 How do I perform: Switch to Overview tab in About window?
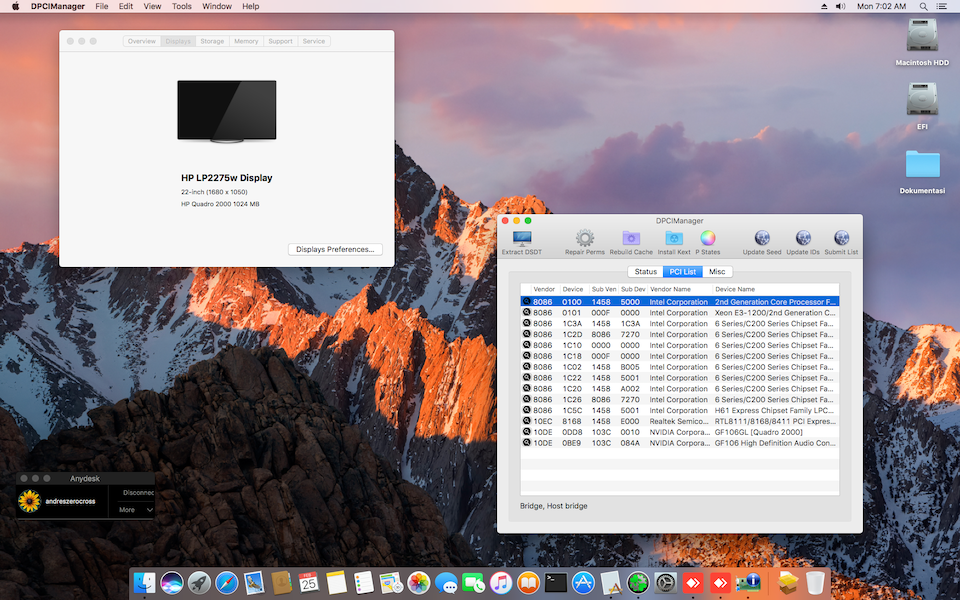point(141,41)
